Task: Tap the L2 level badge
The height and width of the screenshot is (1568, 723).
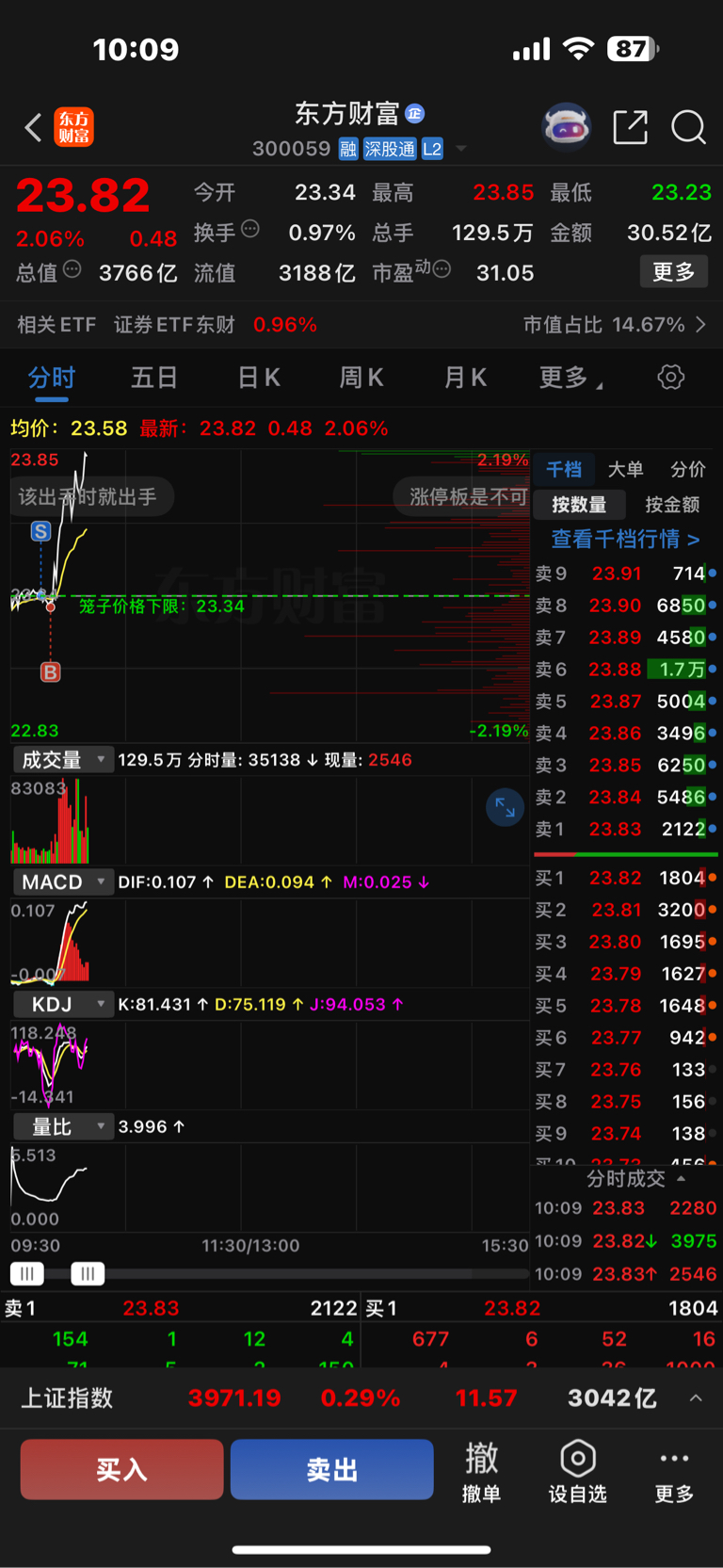Action: (432, 149)
